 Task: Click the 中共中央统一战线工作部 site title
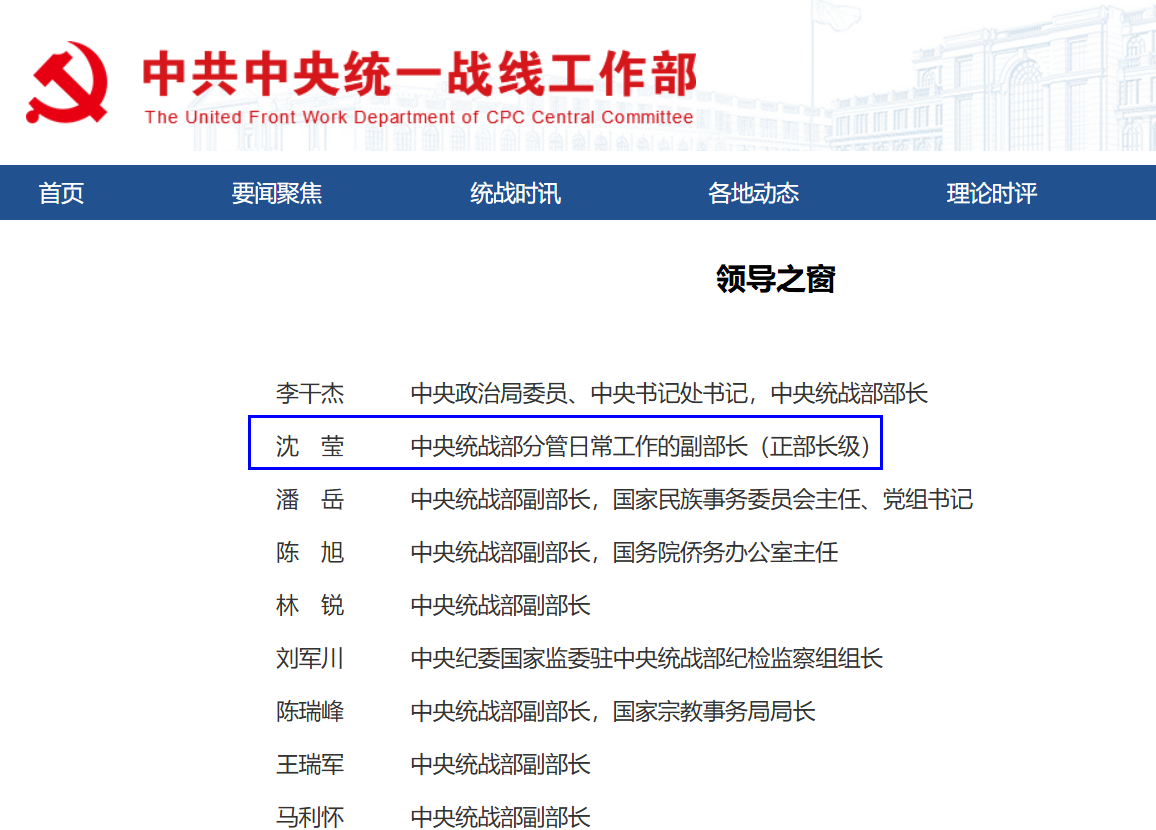(419, 74)
